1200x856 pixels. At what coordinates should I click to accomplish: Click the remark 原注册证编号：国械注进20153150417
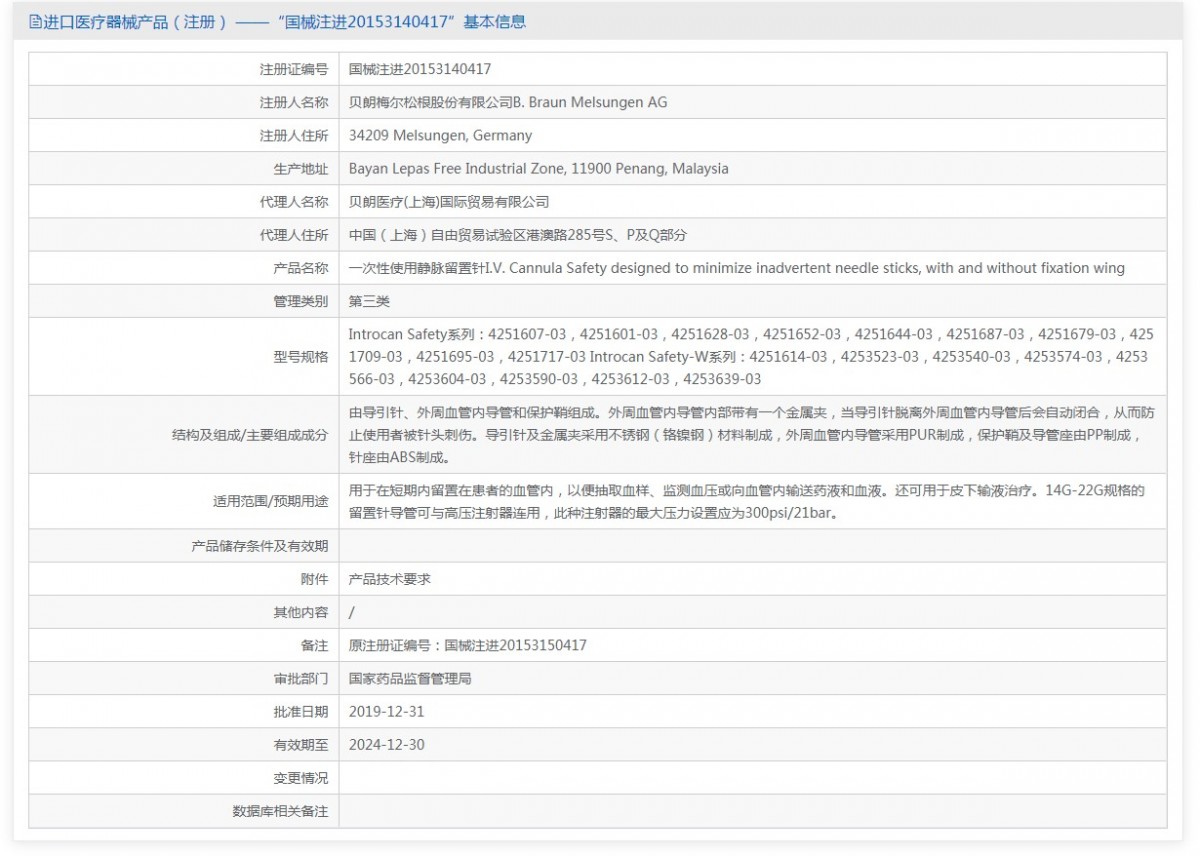click(x=468, y=646)
